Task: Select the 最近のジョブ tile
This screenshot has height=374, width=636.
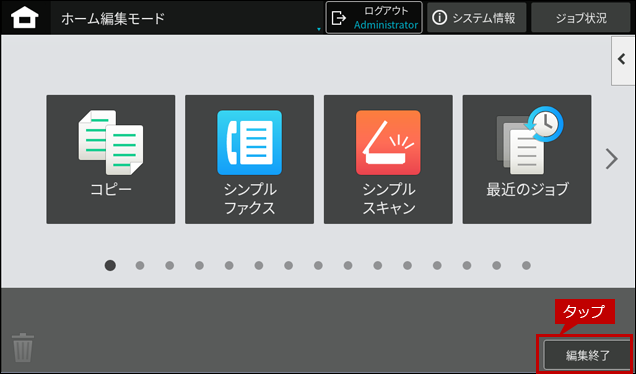Action: 527,159
